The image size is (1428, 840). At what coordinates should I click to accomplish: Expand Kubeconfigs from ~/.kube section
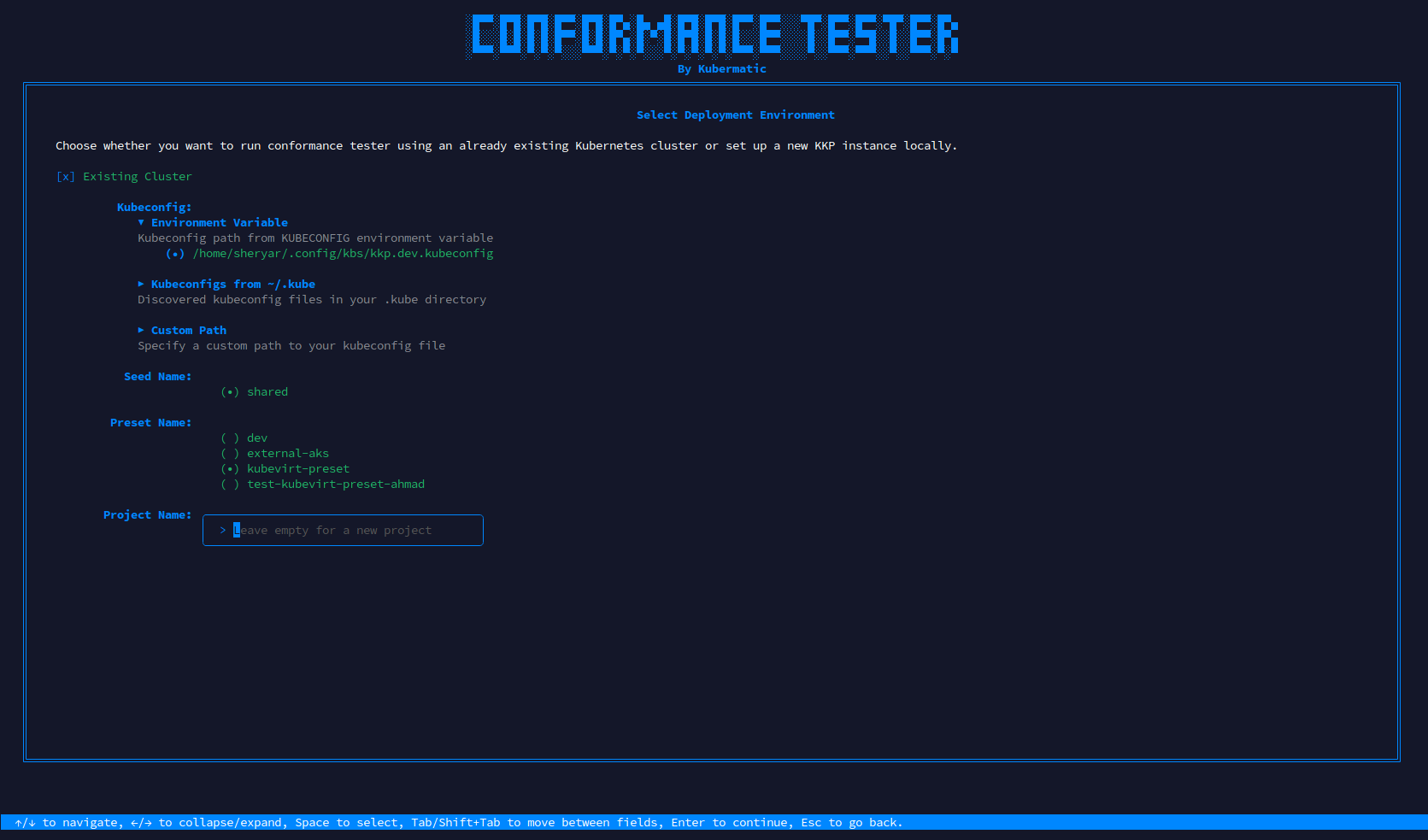[x=141, y=285]
